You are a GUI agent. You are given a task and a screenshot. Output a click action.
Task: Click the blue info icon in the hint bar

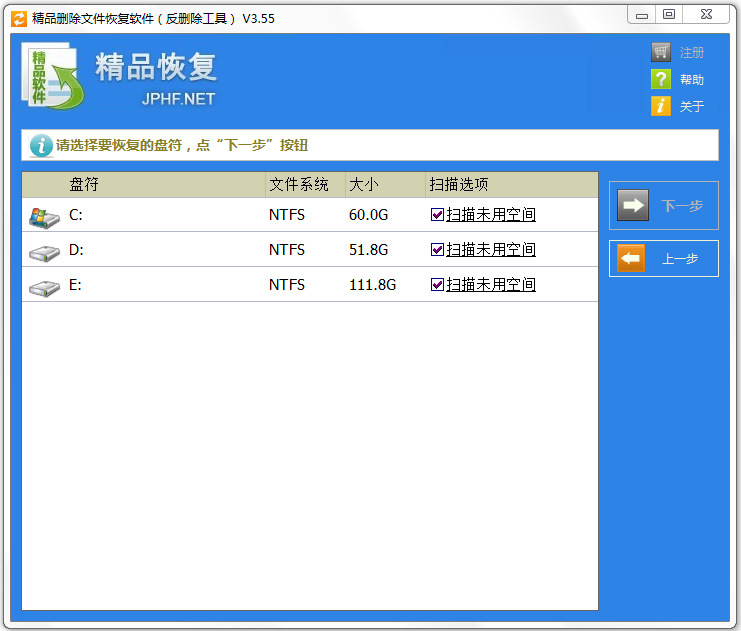tap(41, 145)
